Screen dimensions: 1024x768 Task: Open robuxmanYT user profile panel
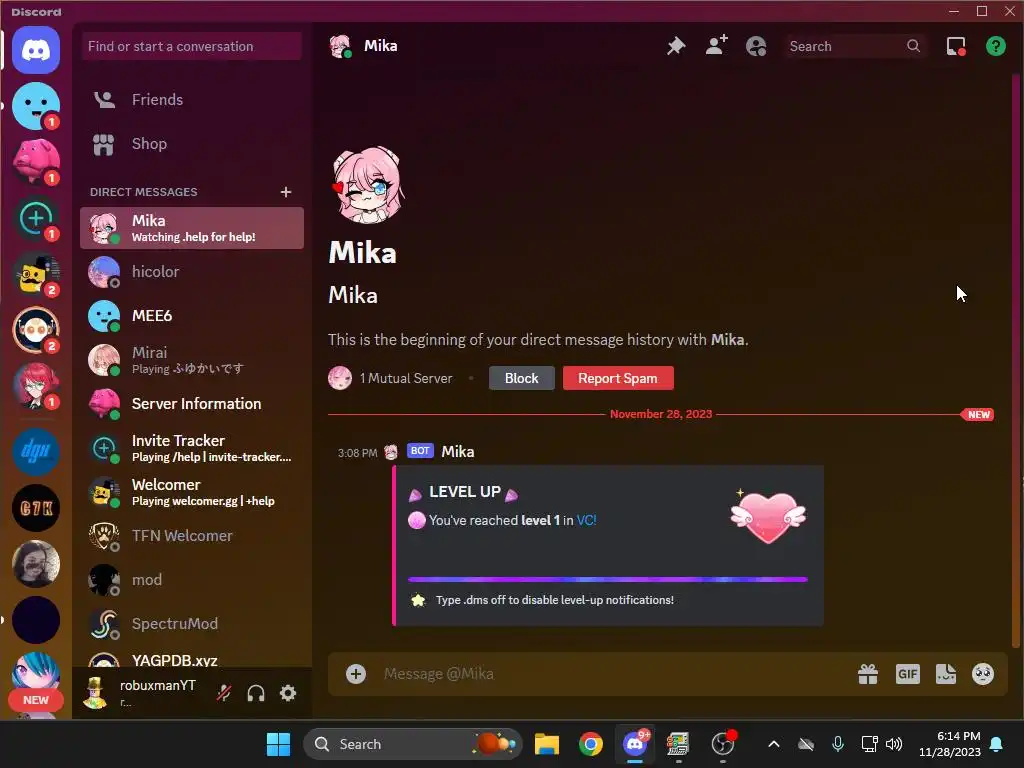144,693
